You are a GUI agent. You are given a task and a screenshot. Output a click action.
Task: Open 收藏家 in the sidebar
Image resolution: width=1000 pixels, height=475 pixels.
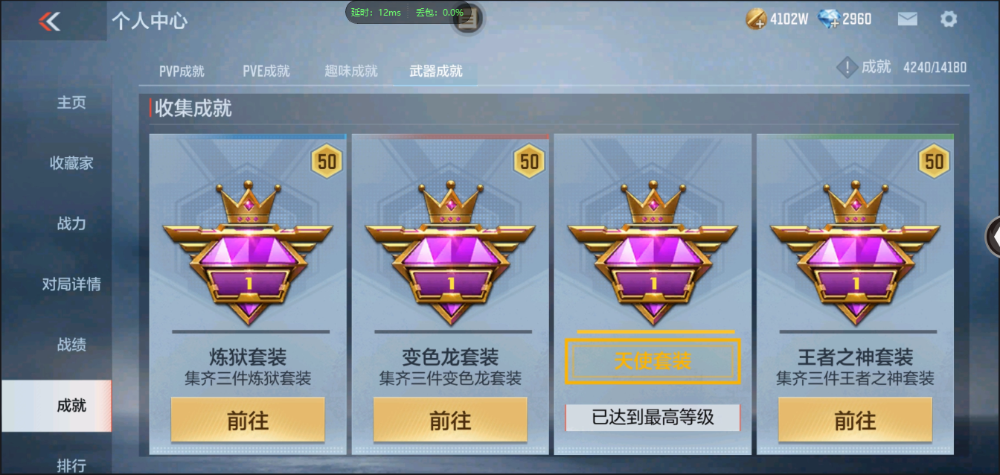point(71,163)
